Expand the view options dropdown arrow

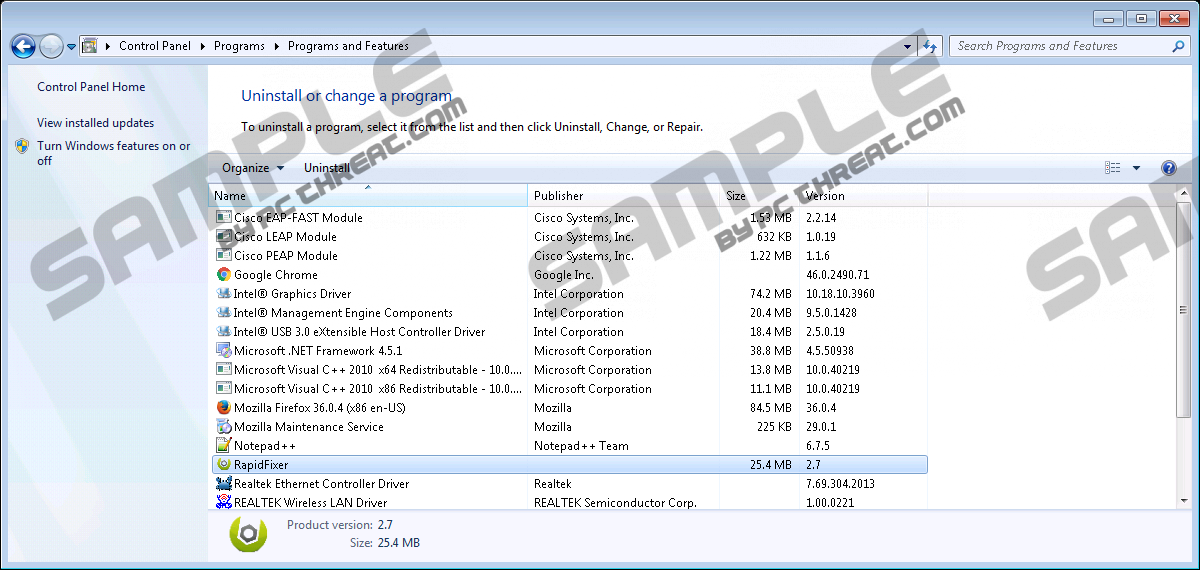coord(1136,168)
